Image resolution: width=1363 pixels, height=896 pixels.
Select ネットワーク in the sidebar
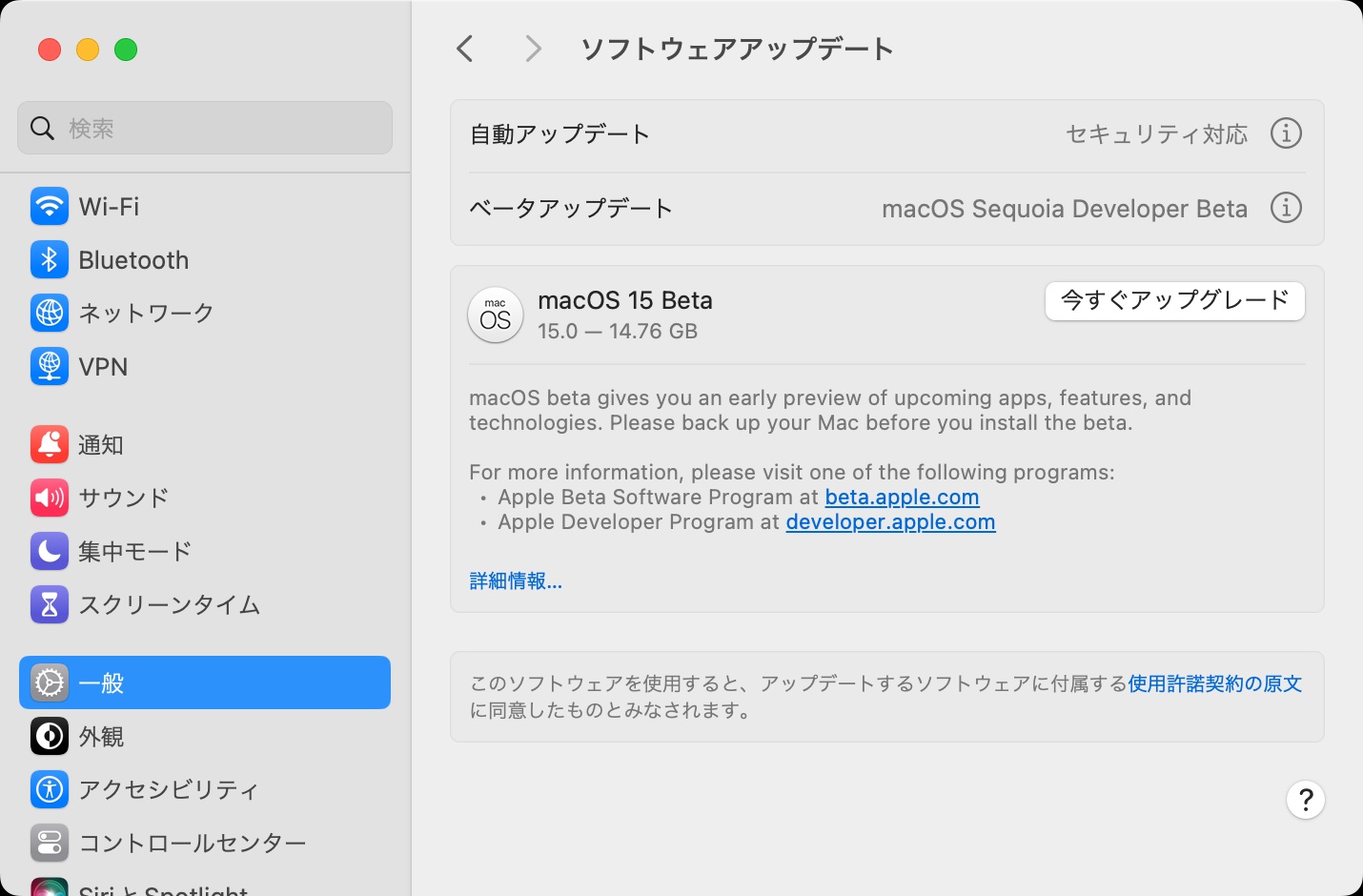click(x=205, y=313)
